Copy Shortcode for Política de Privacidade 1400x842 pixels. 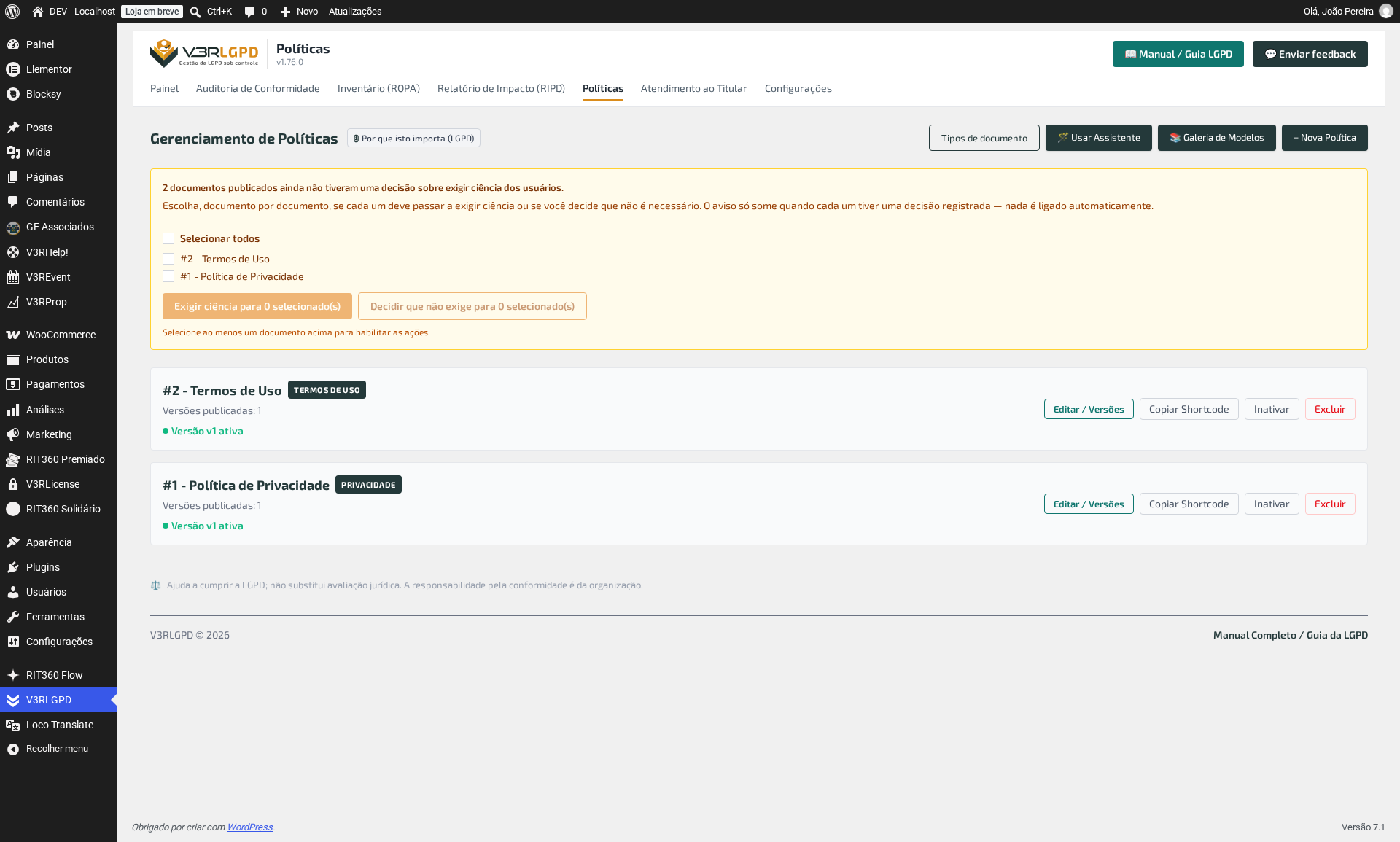1189,504
